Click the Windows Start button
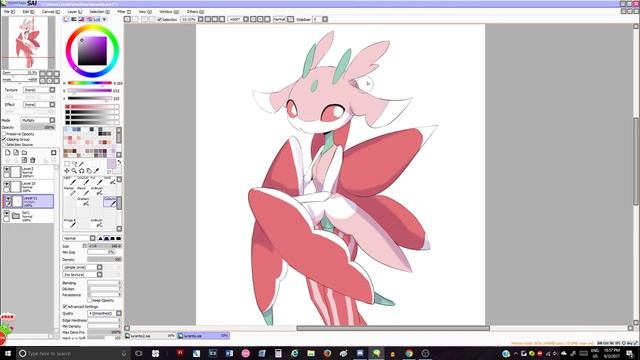Image resolution: width=640 pixels, height=360 pixels. pyautogui.click(x=7, y=353)
